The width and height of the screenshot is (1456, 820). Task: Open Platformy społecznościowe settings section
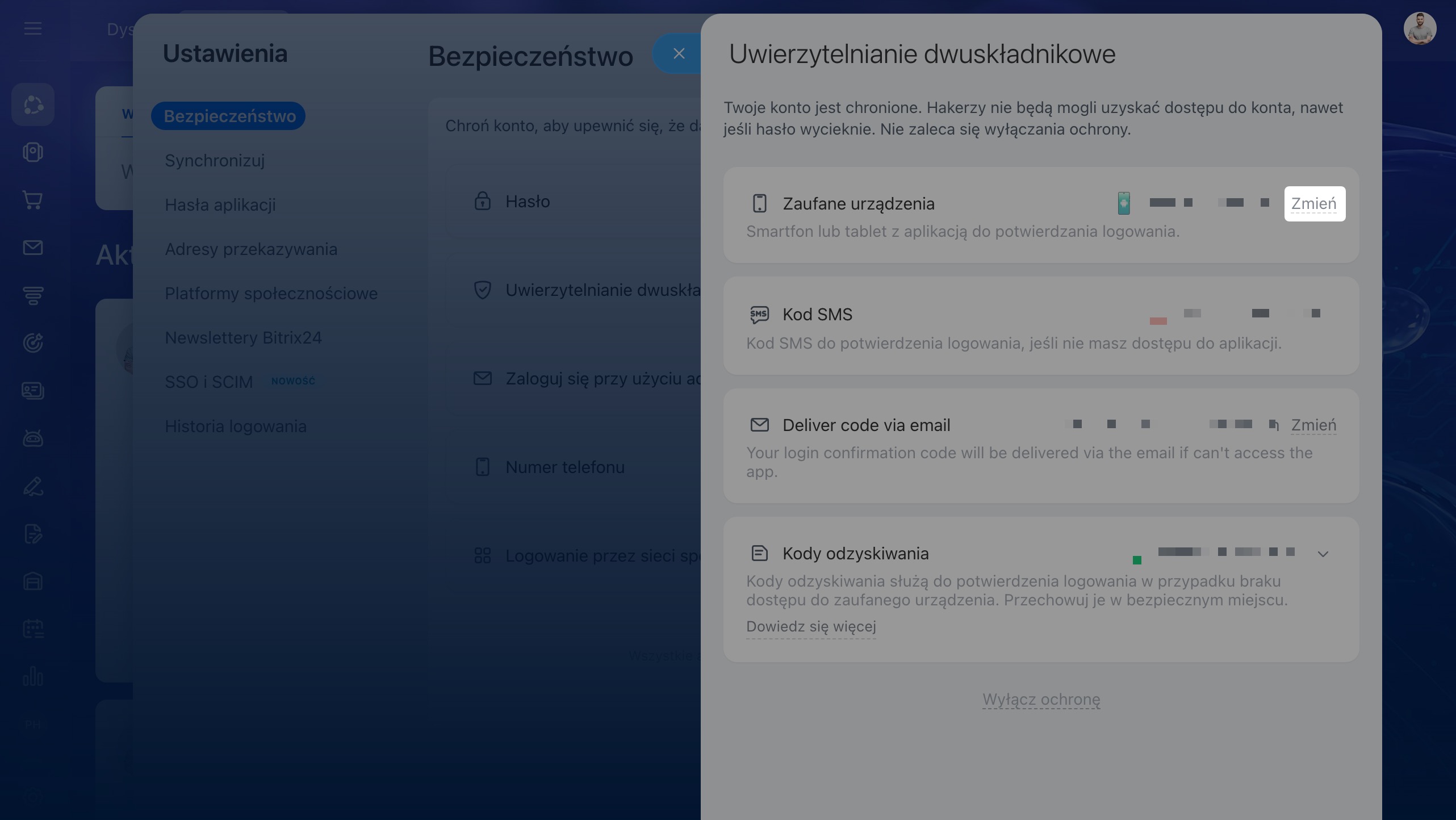(x=271, y=294)
